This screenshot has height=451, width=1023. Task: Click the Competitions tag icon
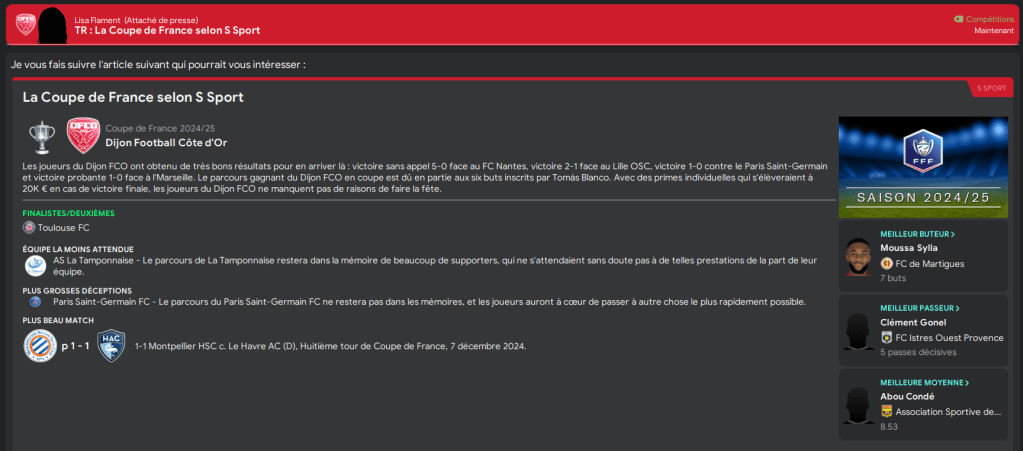959,18
